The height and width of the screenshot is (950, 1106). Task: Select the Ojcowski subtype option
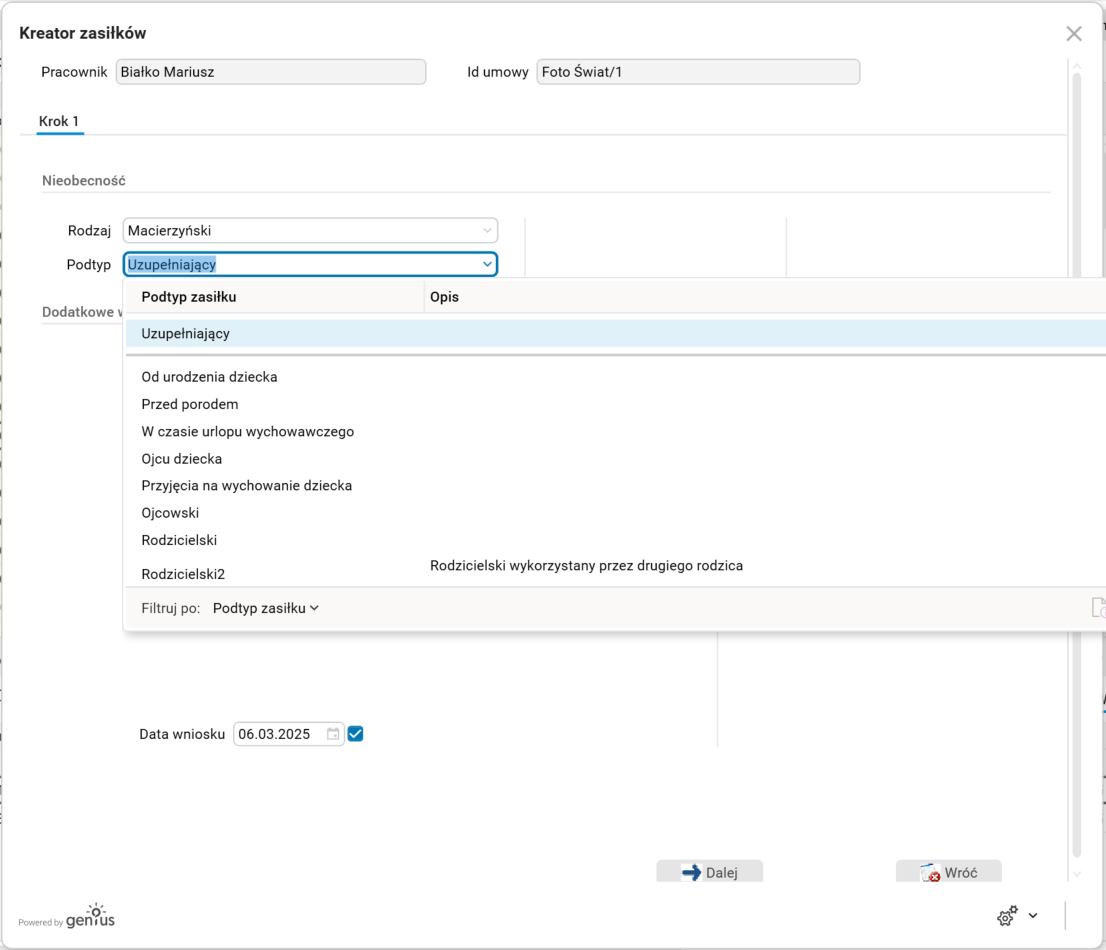tap(170, 513)
